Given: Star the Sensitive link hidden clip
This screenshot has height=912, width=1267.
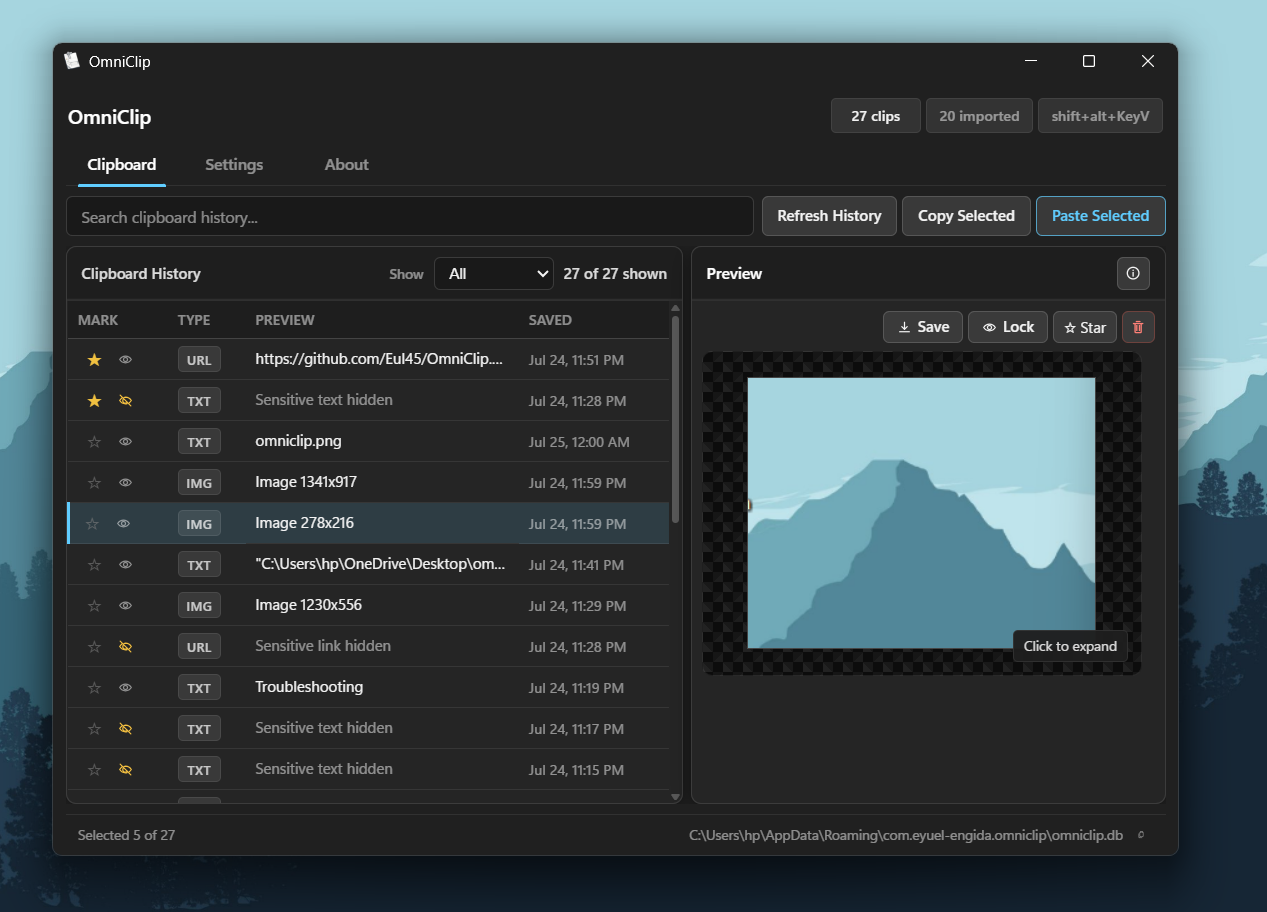Looking at the screenshot, I should [94, 646].
